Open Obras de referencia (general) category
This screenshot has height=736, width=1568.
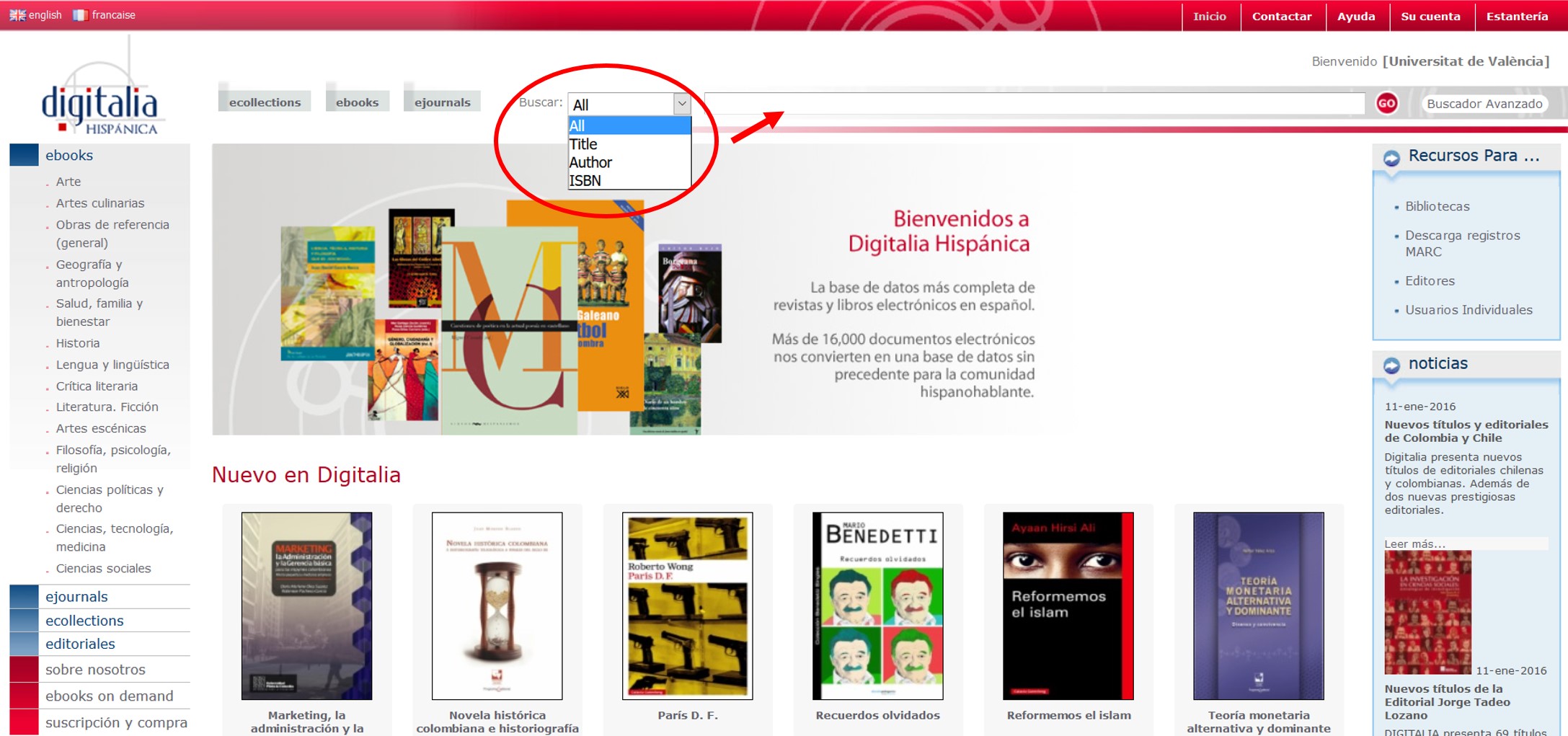(112, 234)
